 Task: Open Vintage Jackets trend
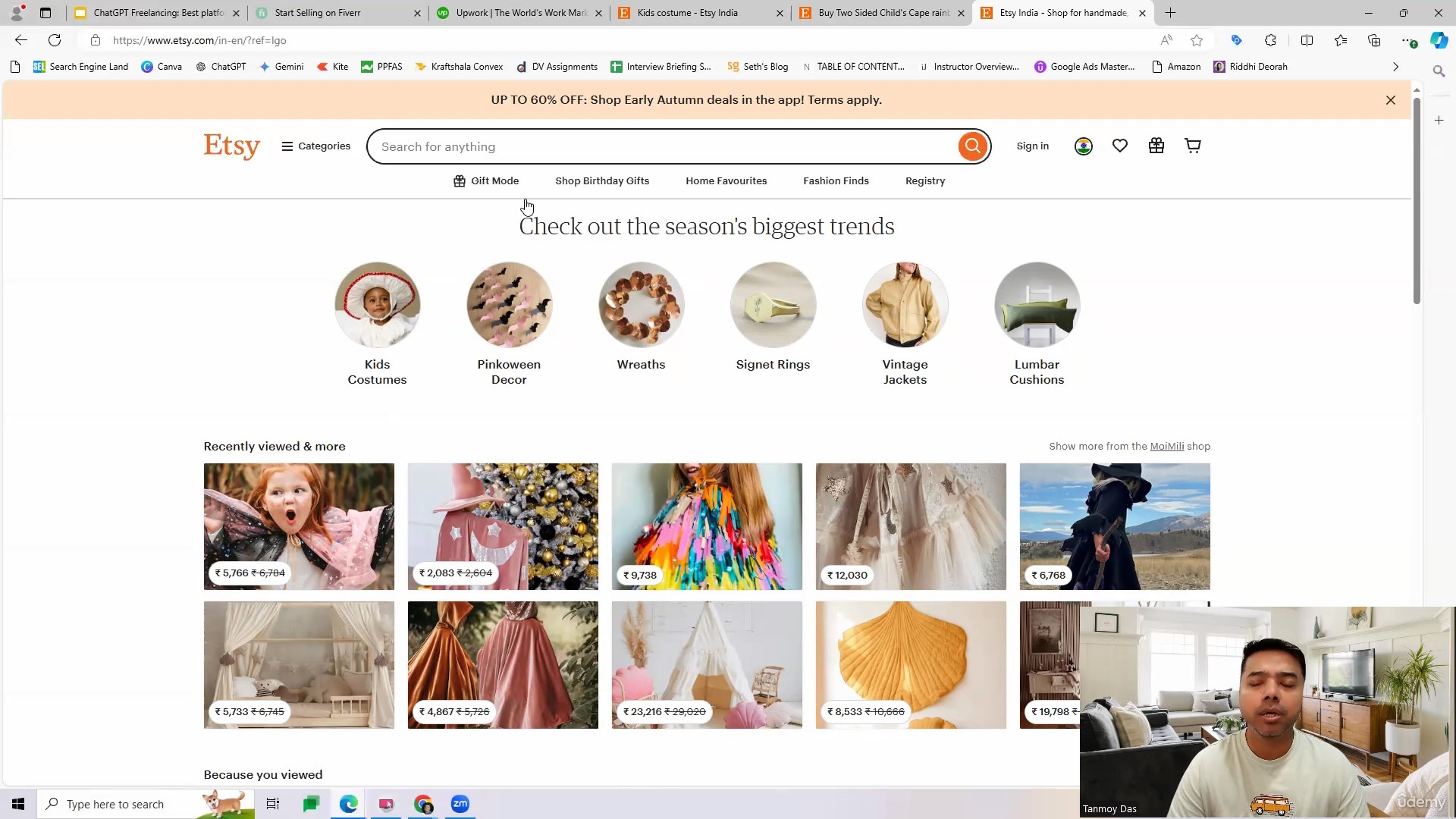point(905,324)
